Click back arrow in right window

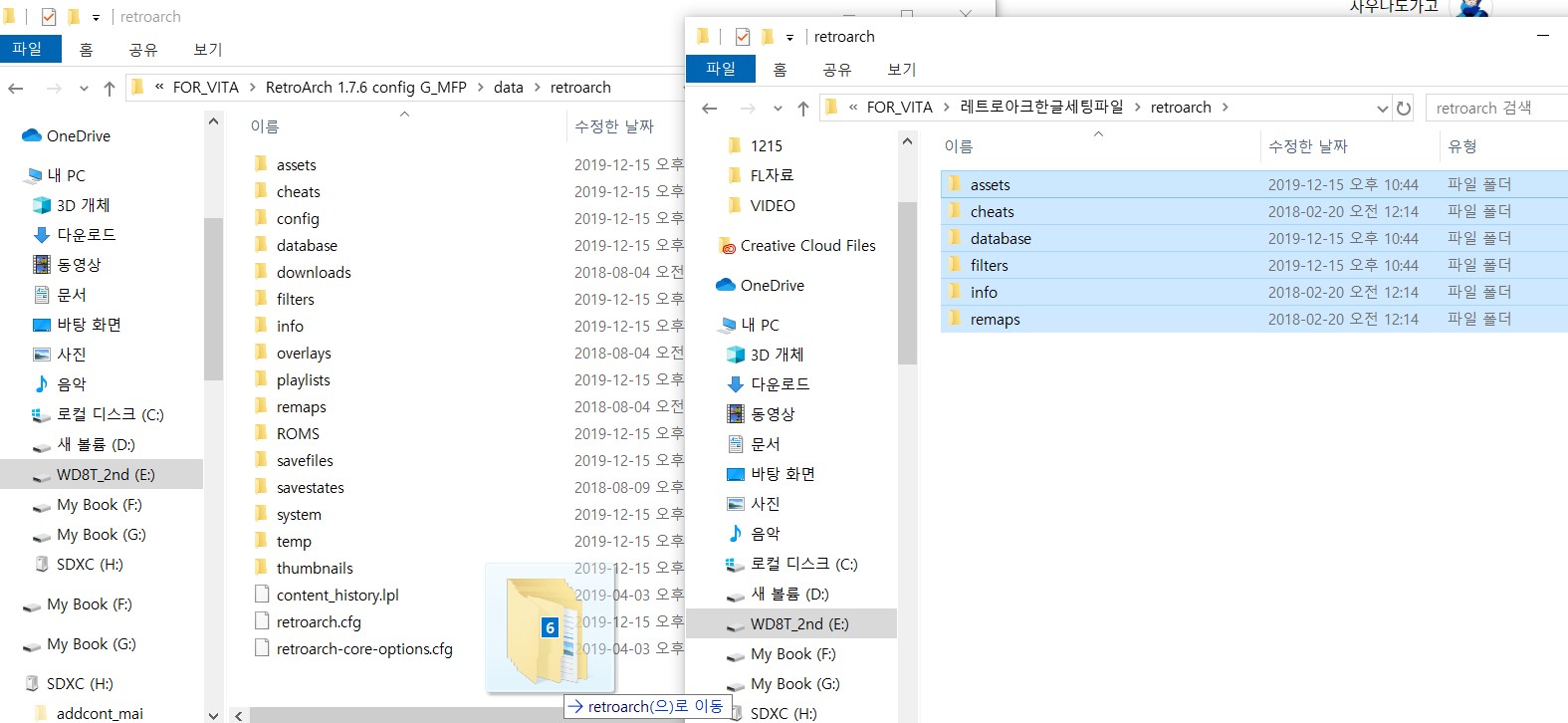click(709, 108)
